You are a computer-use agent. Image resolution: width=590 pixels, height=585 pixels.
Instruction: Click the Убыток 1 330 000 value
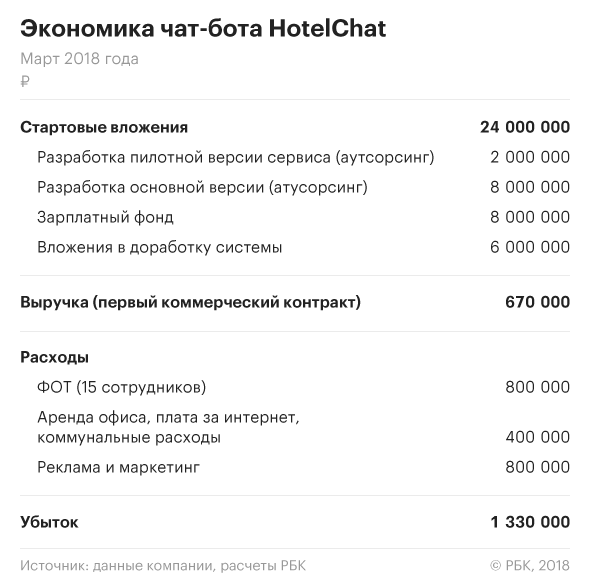[530, 522]
